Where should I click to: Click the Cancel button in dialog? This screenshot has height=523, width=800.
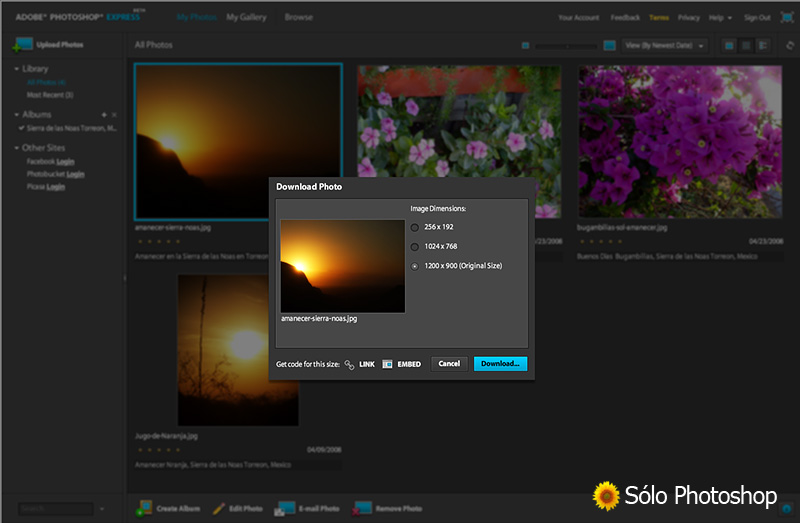click(449, 364)
